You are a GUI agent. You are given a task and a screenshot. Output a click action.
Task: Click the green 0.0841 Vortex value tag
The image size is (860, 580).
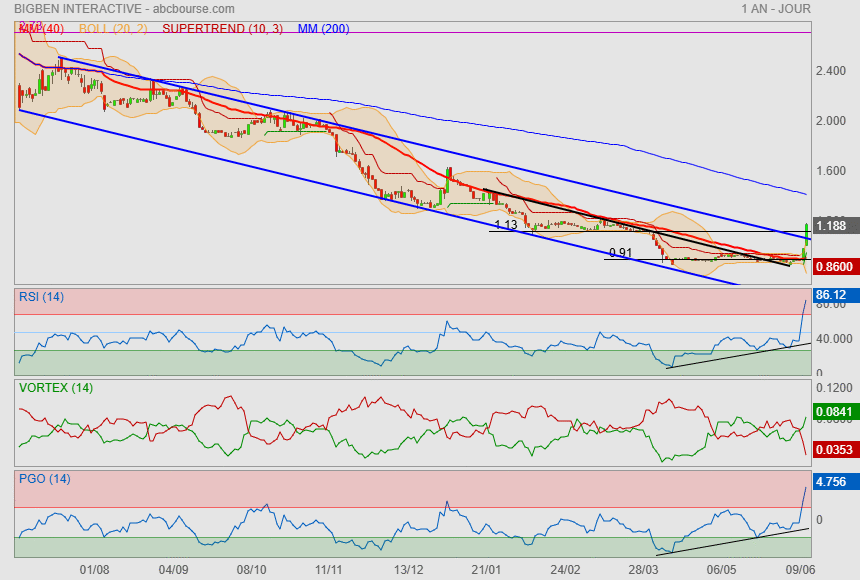(x=834, y=411)
